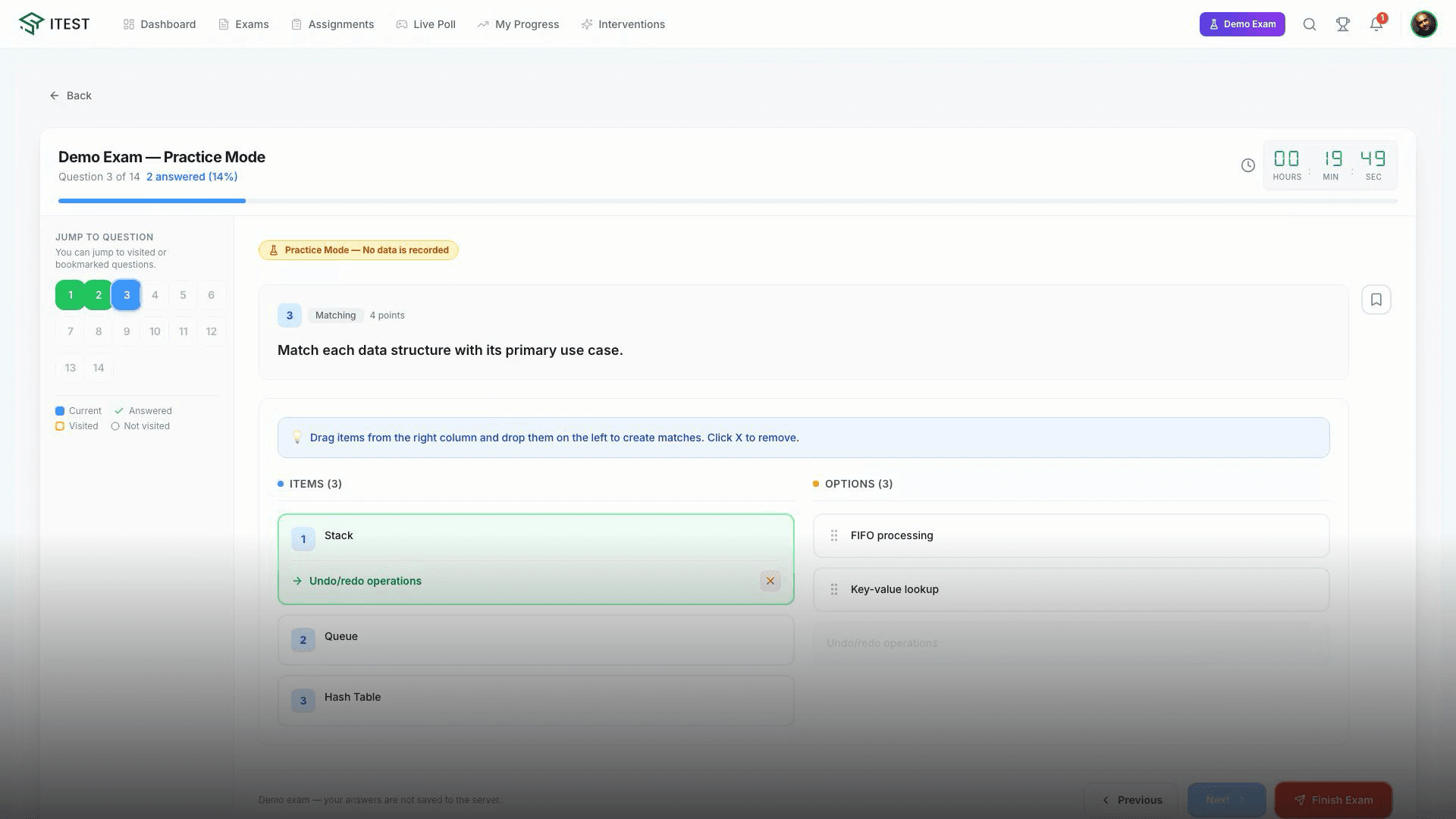Click the Next button

[x=1226, y=800]
